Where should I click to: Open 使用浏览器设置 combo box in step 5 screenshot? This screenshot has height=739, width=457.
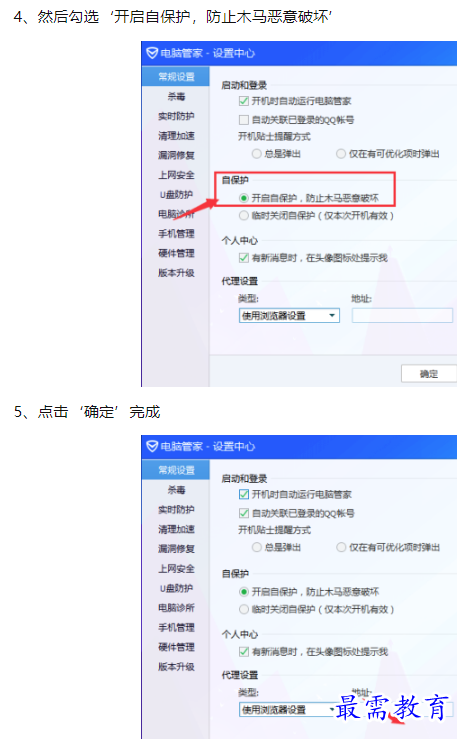click(x=289, y=709)
